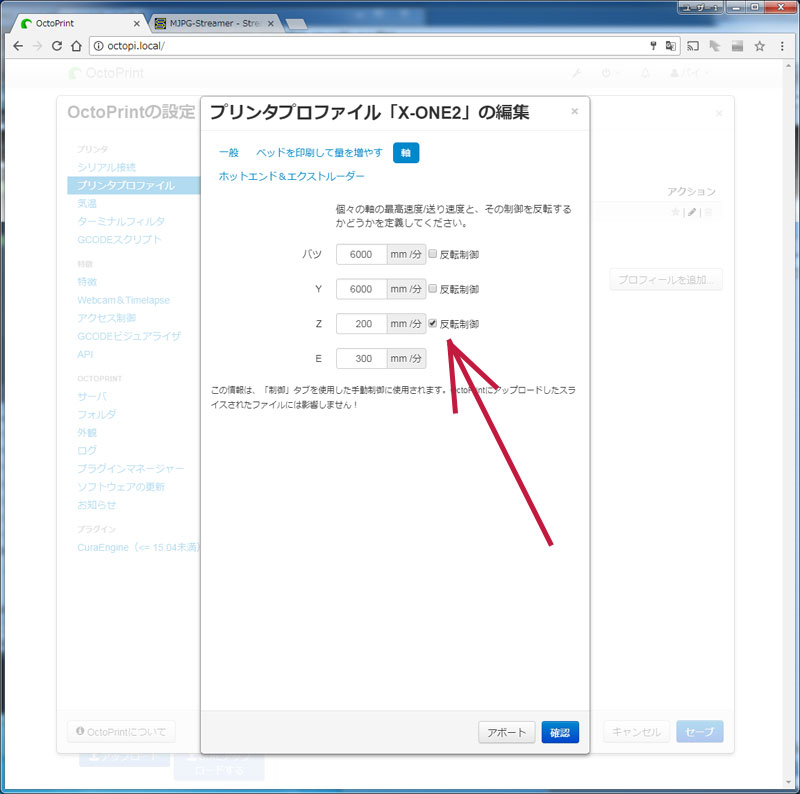Click the OctoPrint logo in navbar
This screenshot has width=800, height=794.
coord(106,73)
